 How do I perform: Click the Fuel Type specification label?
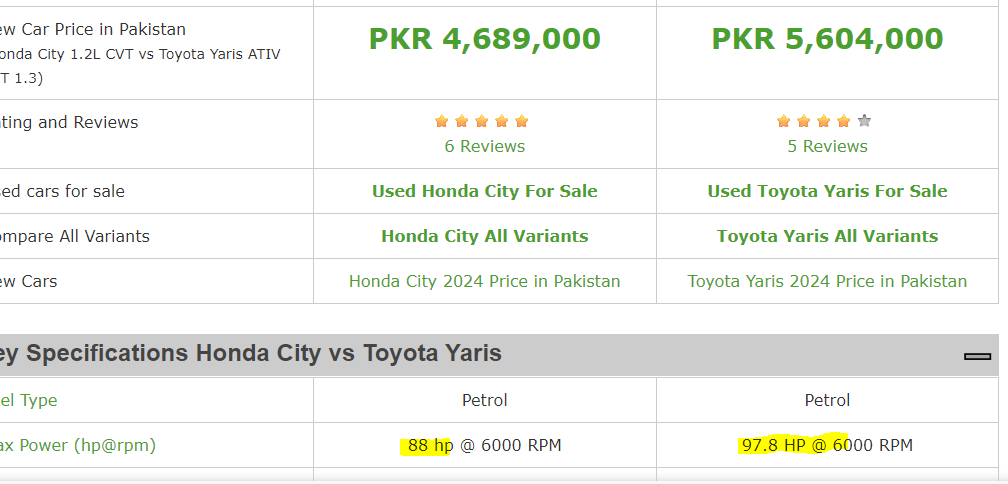tap(28, 400)
